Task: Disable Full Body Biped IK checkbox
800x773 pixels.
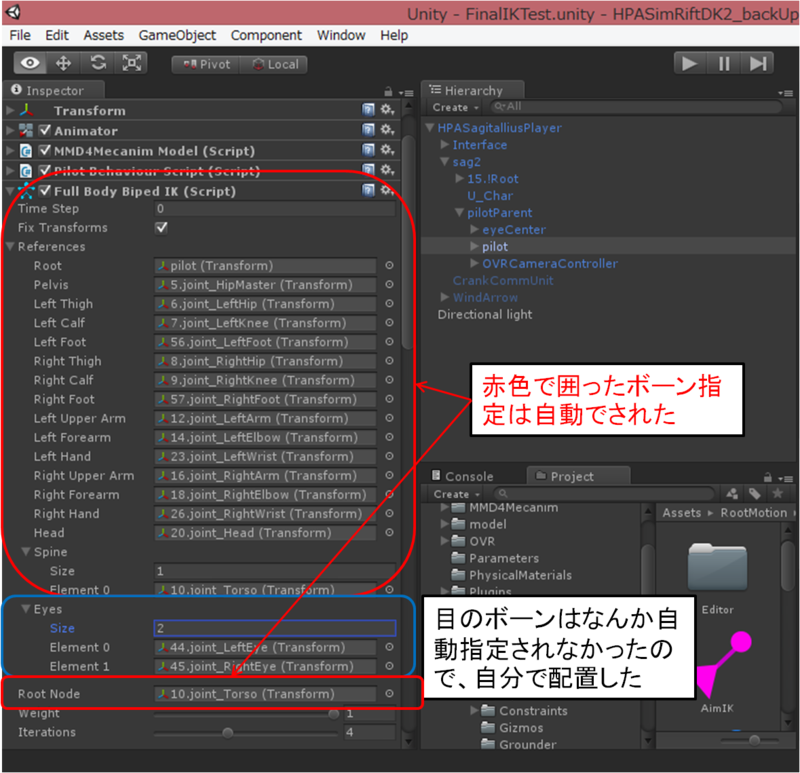Action: 45,190
